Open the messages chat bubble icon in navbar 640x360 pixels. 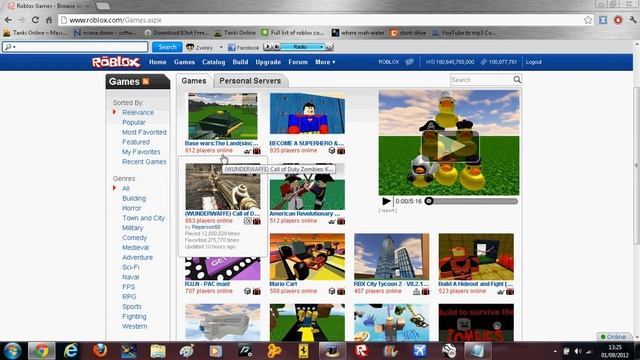pos(409,62)
